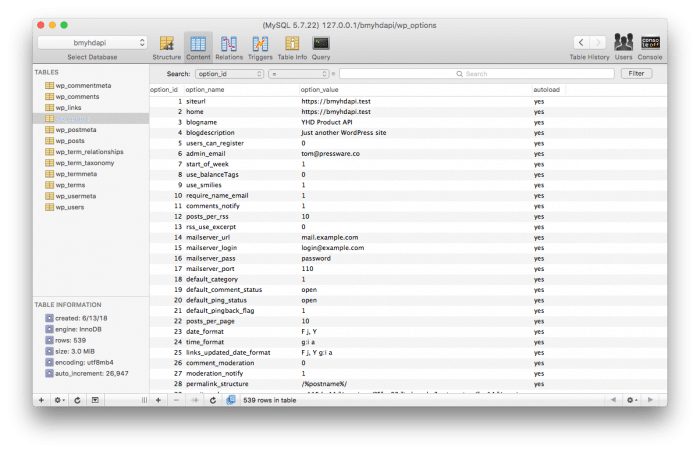Click the sidebar resize handle grip
This screenshot has height=453, width=700.
[144, 400]
